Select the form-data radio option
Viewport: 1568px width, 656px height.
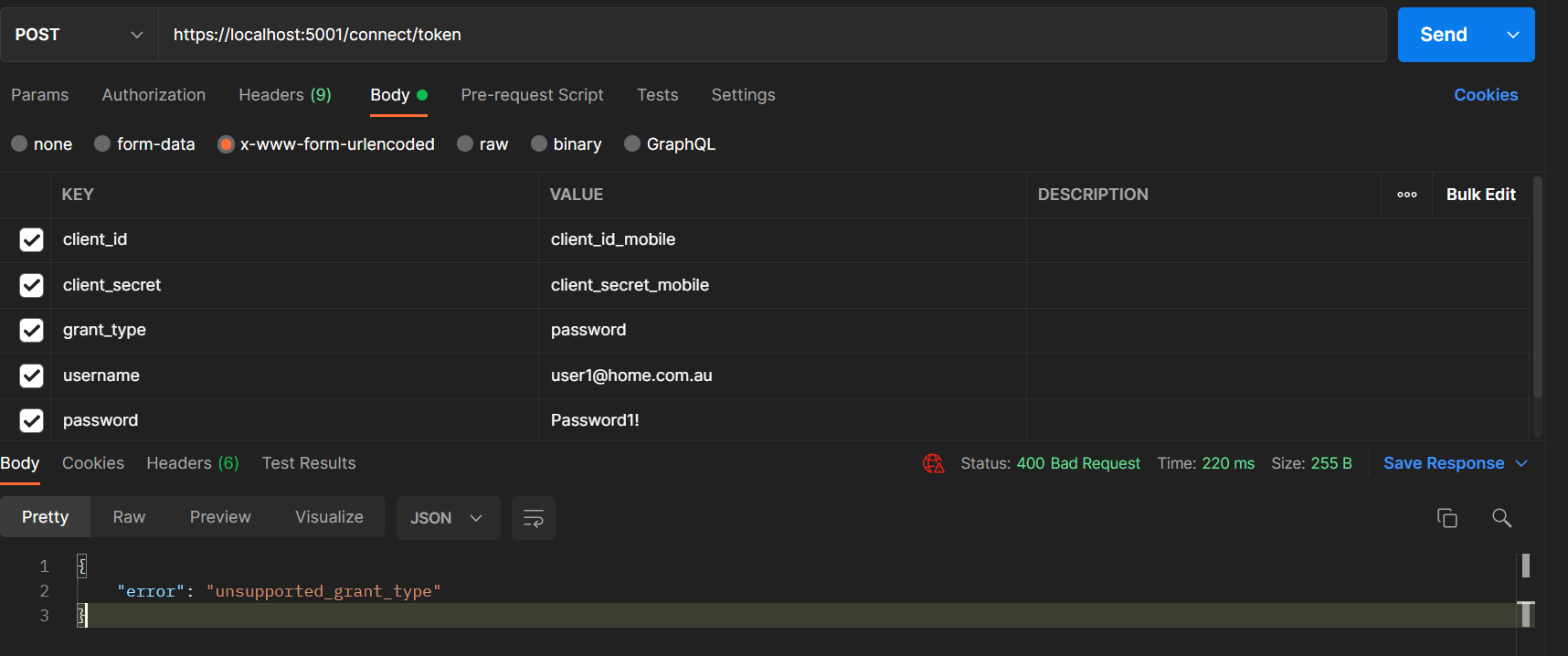pos(102,143)
